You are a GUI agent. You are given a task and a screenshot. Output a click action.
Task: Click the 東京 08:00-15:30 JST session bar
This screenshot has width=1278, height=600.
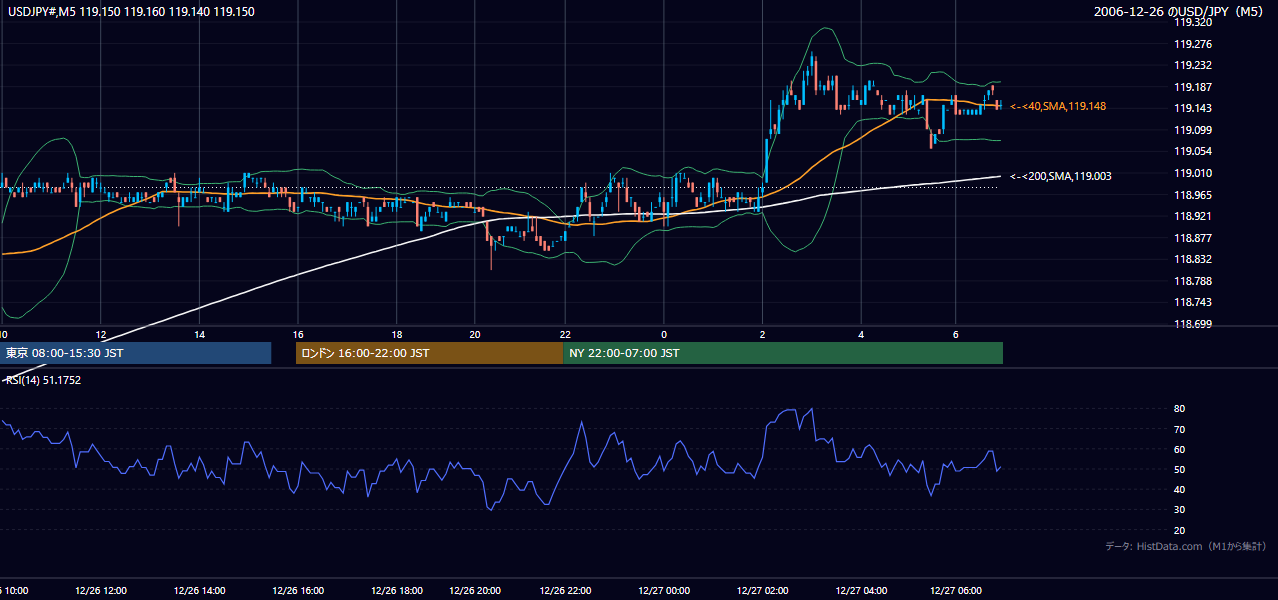135,353
